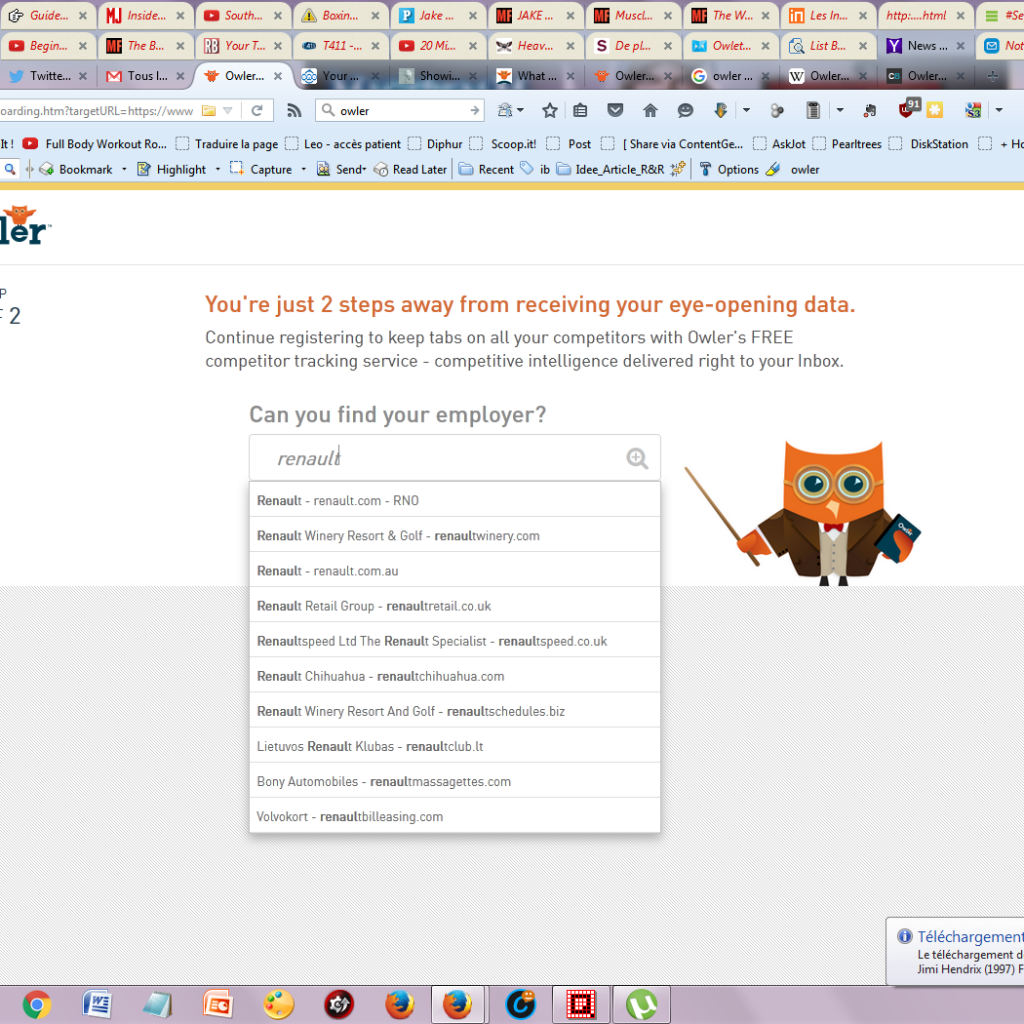Open the Recent folder in Diigo toolbar
Screen dimensions: 1024x1024
click(487, 169)
